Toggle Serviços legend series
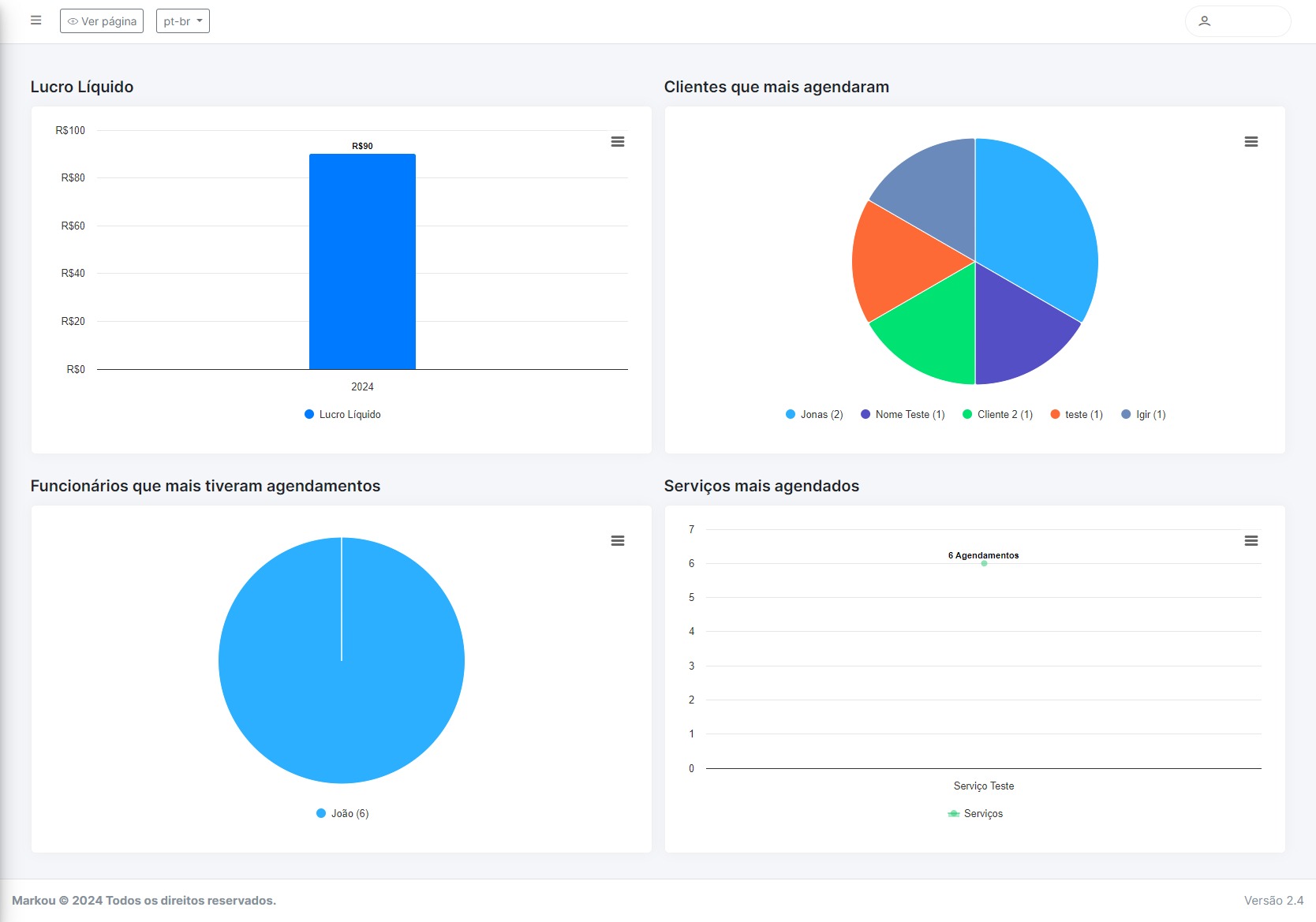1316x922 pixels. (975, 813)
